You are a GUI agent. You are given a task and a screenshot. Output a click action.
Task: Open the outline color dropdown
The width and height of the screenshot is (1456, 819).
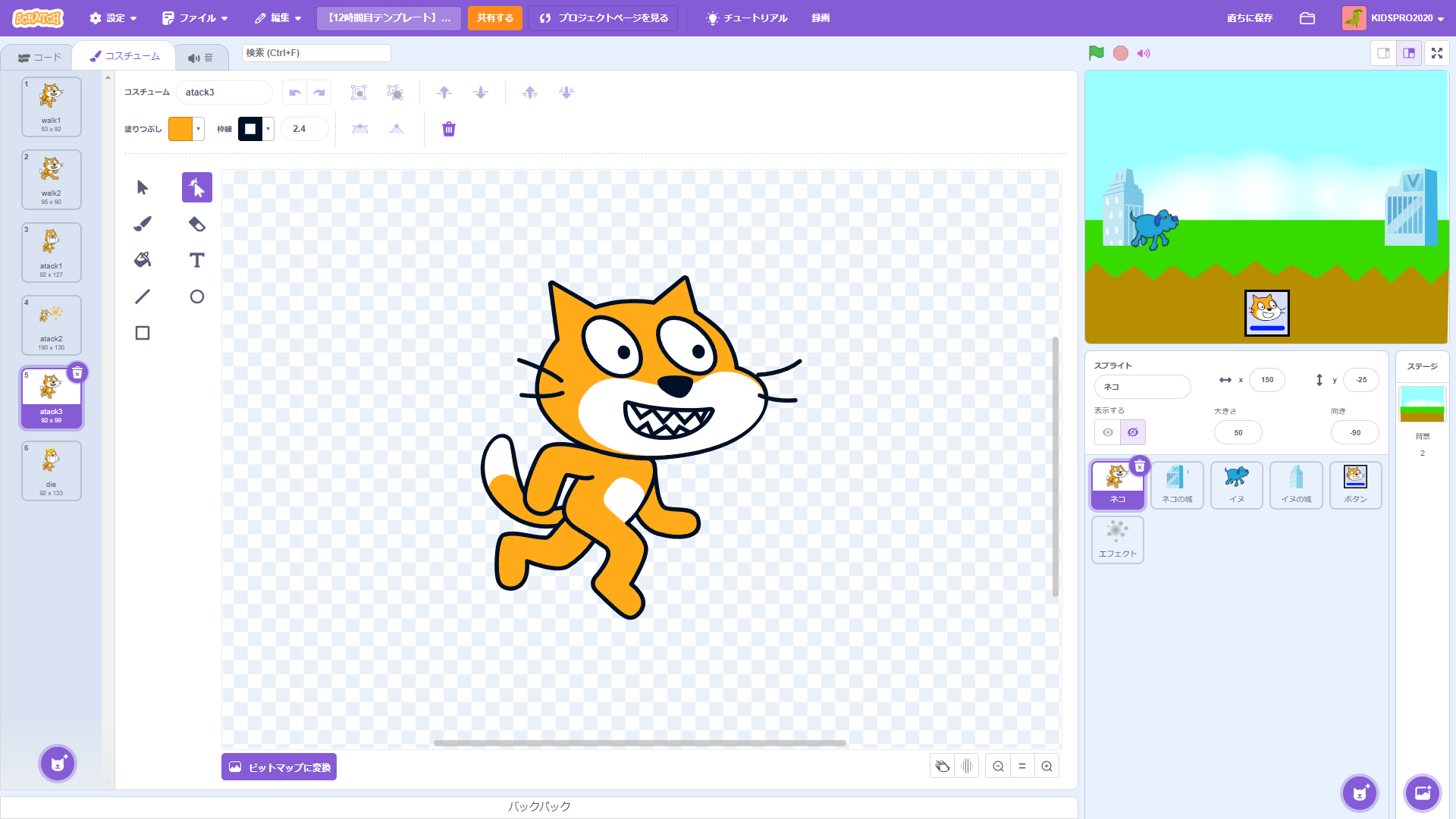tap(268, 129)
